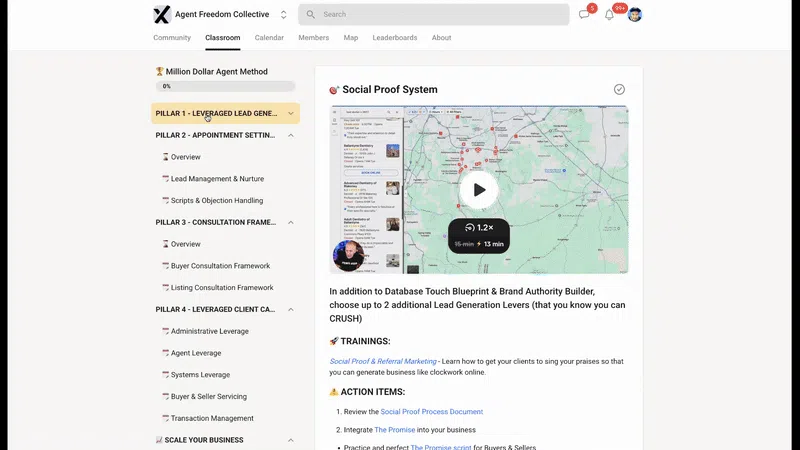The image size is (800, 450).
Task: Click the trophy icon beside course title
Action: 160,71
